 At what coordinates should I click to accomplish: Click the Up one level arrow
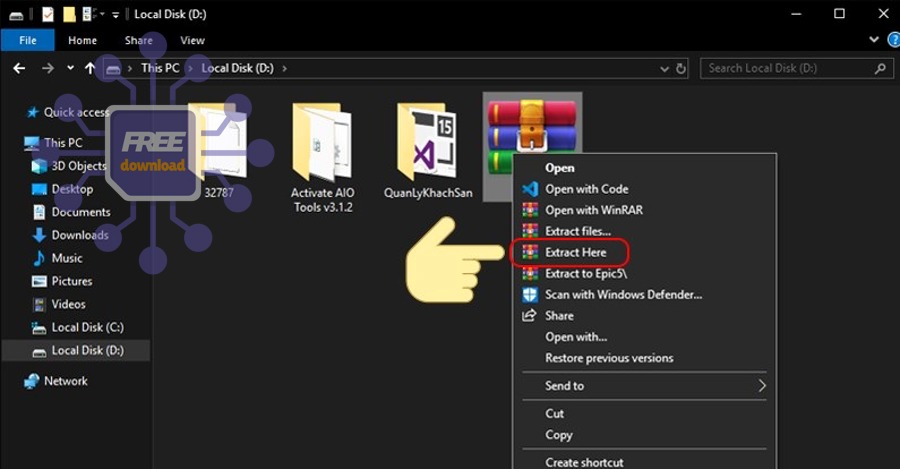click(90, 68)
